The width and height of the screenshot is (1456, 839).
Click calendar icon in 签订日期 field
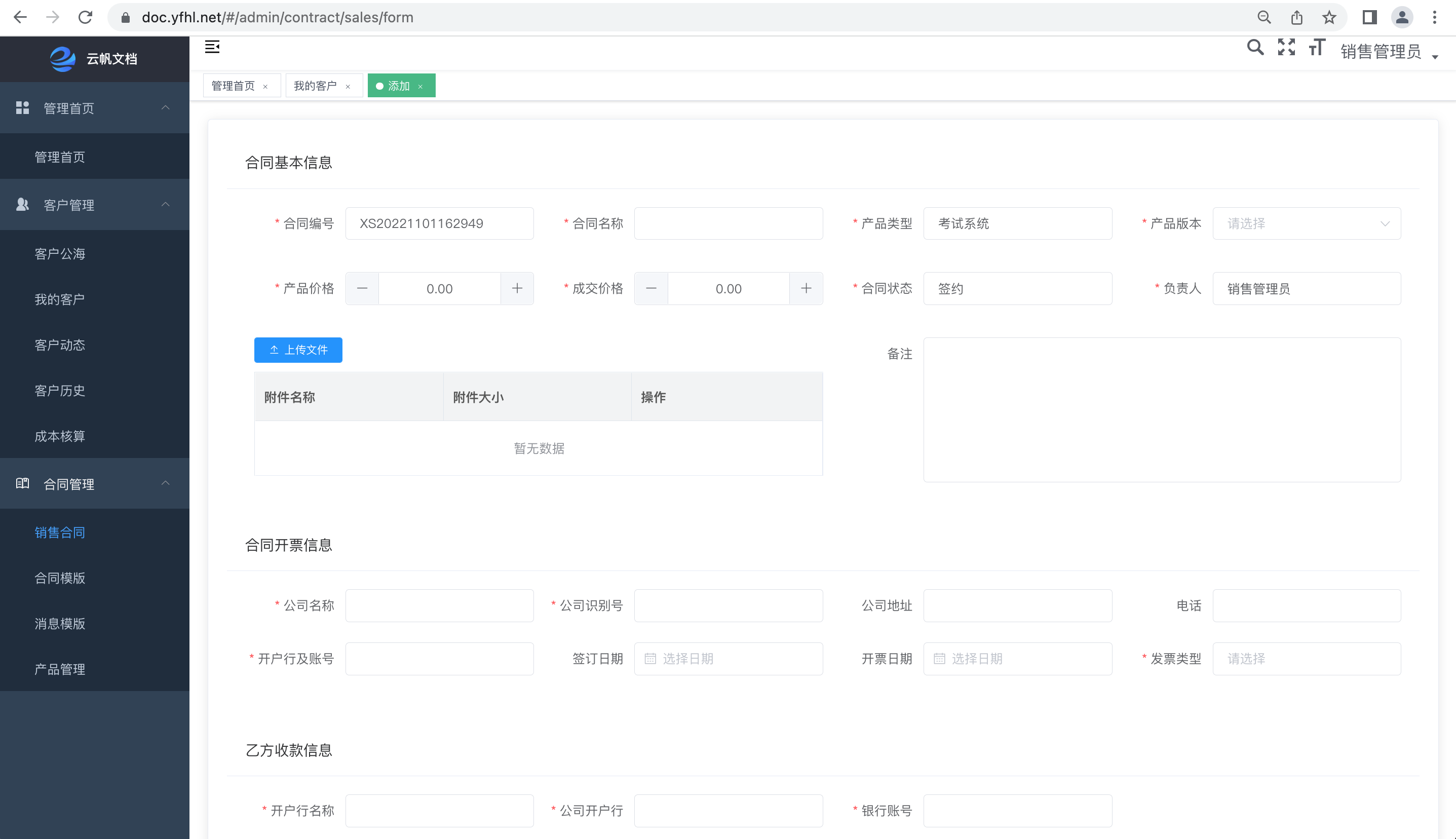coord(650,658)
